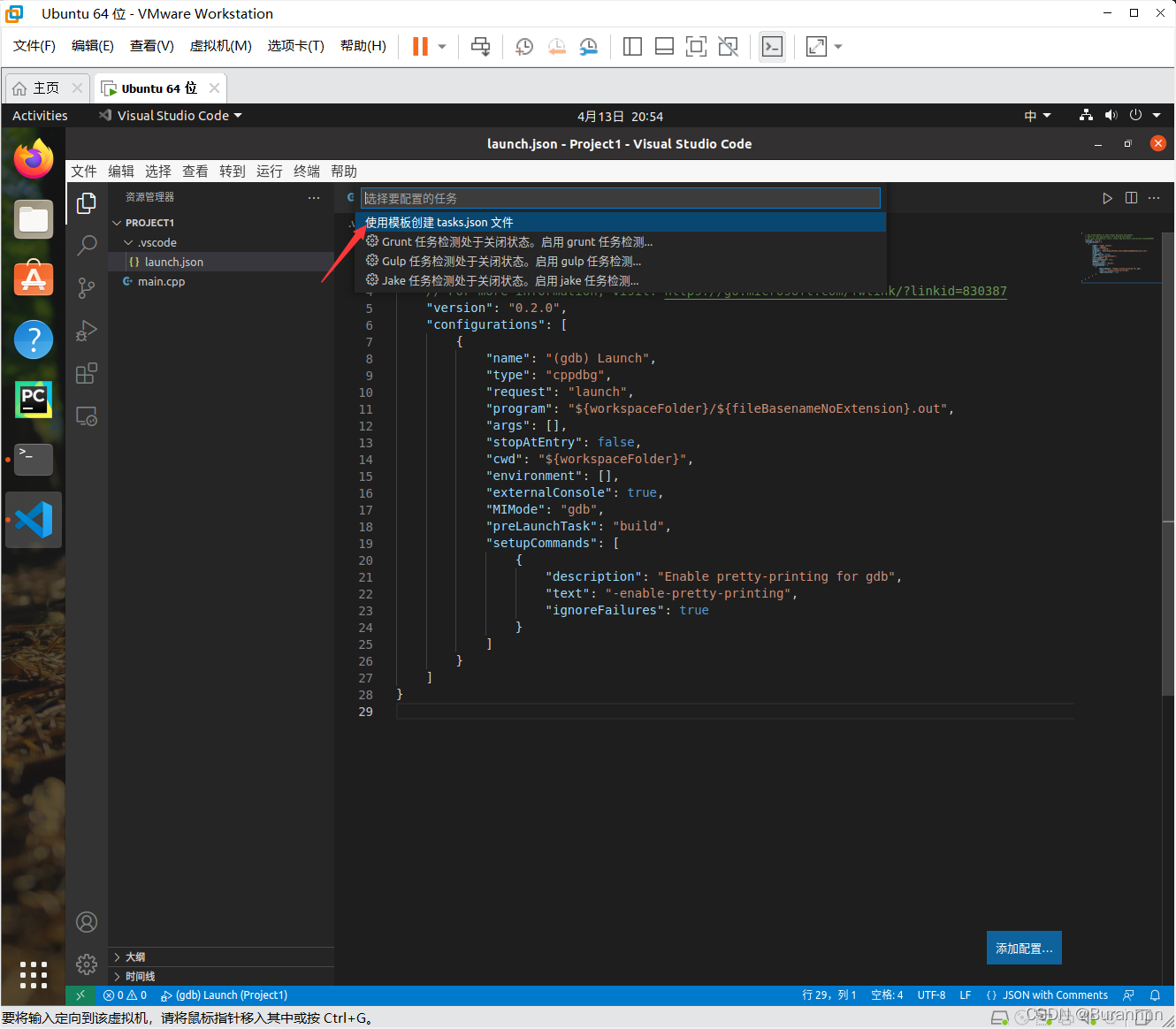Click the Split Editor icon

[1131, 198]
